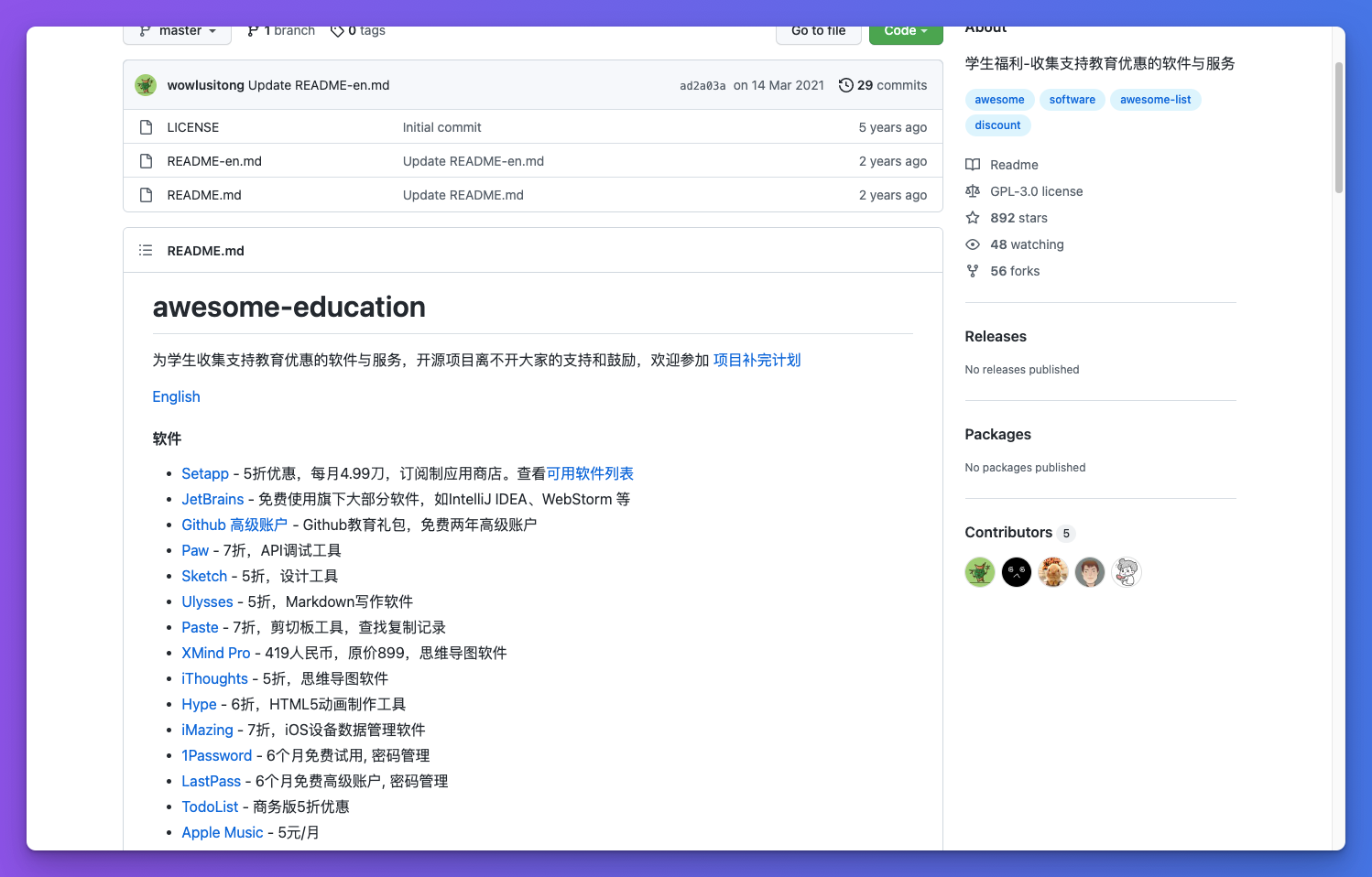The height and width of the screenshot is (877, 1372).
Task: Open the LICENSE file
Action: [193, 127]
